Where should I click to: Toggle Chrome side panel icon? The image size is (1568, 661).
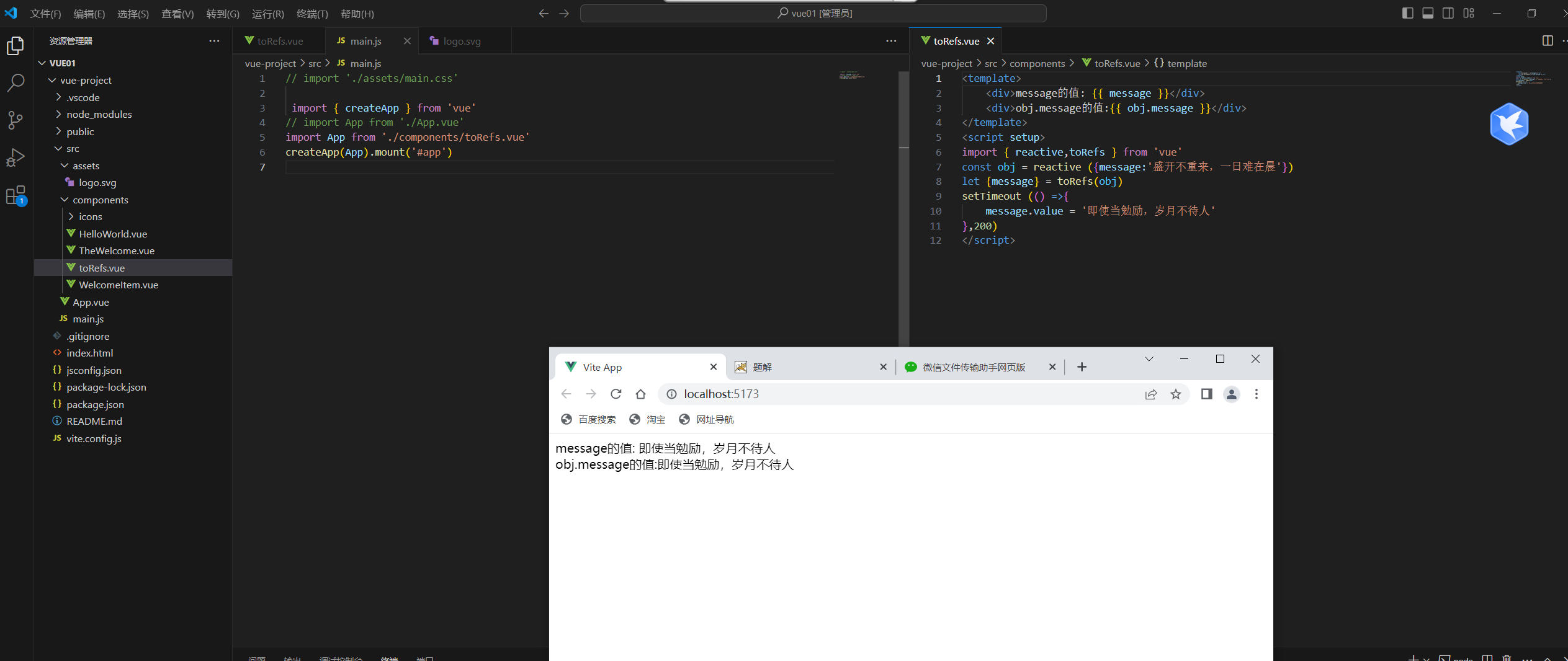coord(1206,394)
